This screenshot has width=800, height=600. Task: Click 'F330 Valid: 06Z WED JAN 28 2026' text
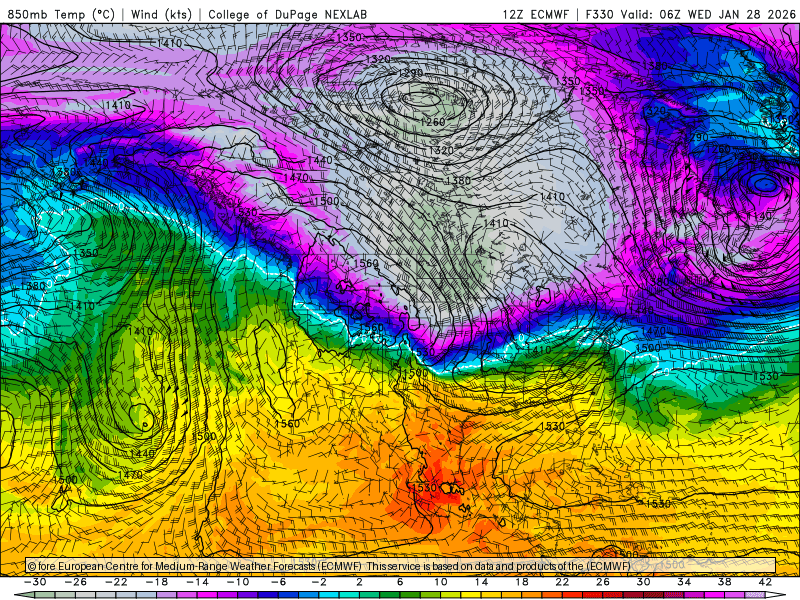[x=690, y=14]
